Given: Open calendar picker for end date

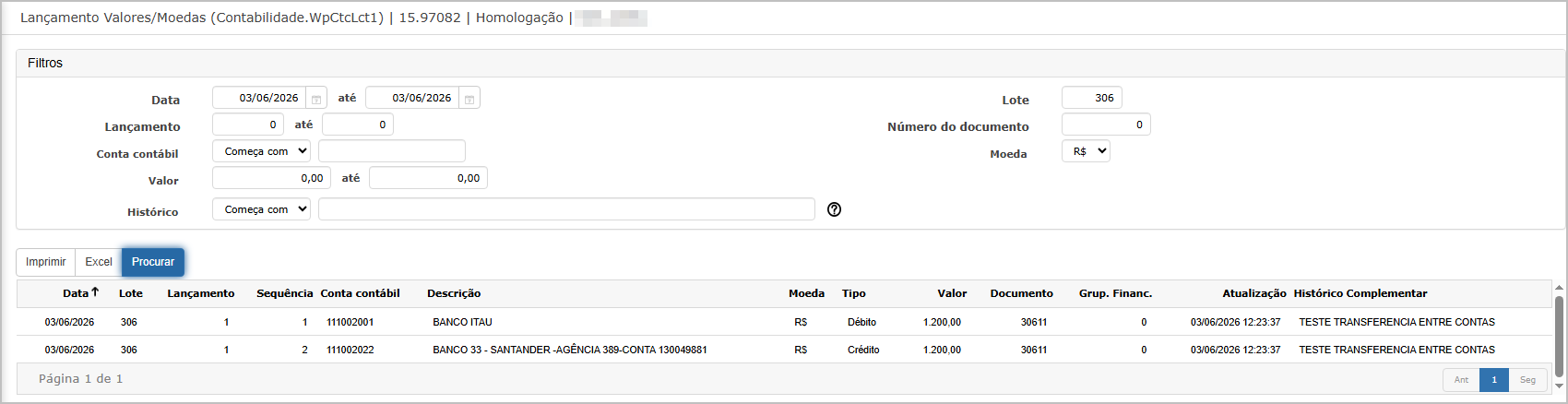Looking at the screenshot, I should click(x=469, y=99).
